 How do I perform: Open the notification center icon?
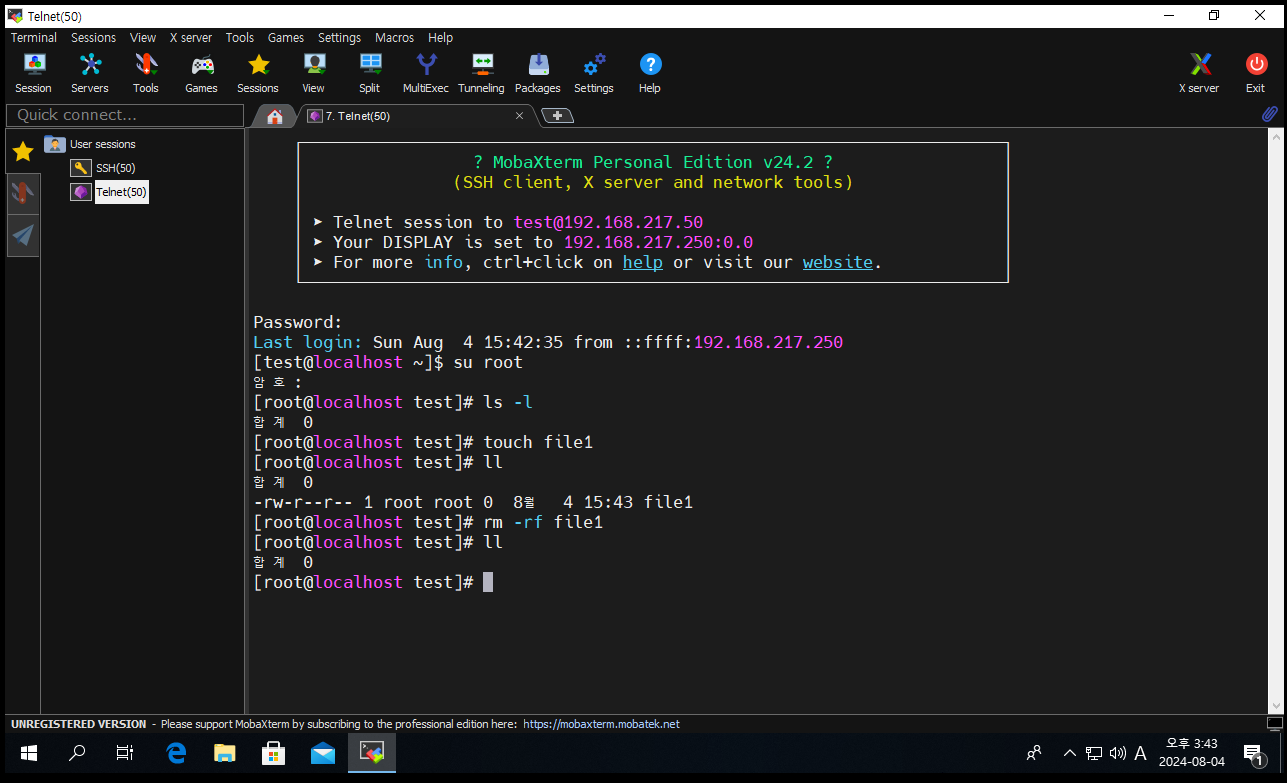pyautogui.click(x=1253, y=753)
